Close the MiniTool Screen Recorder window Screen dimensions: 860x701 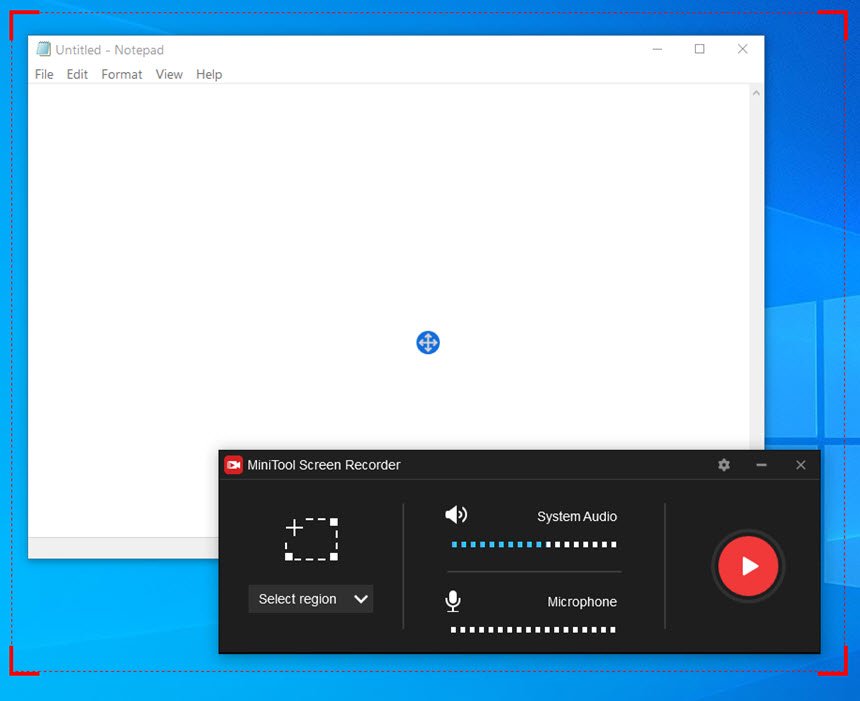click(x=801, y=465)
